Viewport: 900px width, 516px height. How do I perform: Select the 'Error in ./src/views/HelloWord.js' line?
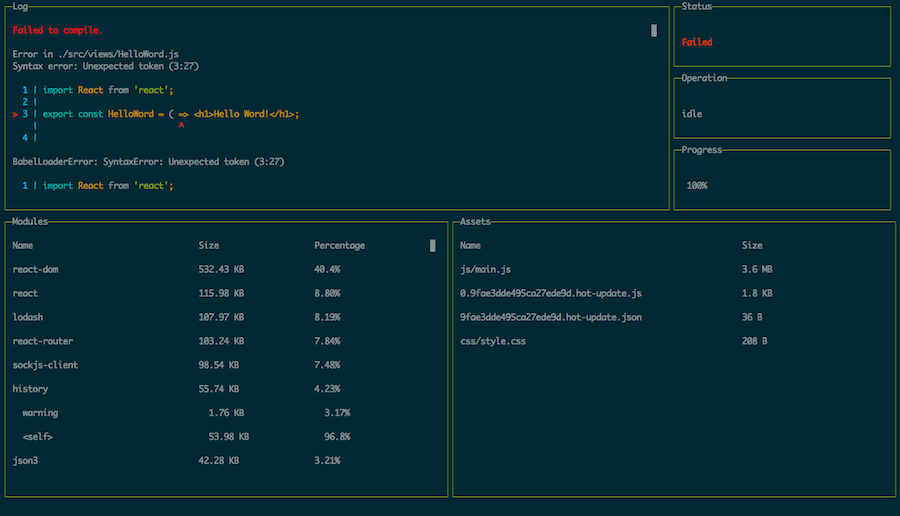click(95, 54)
